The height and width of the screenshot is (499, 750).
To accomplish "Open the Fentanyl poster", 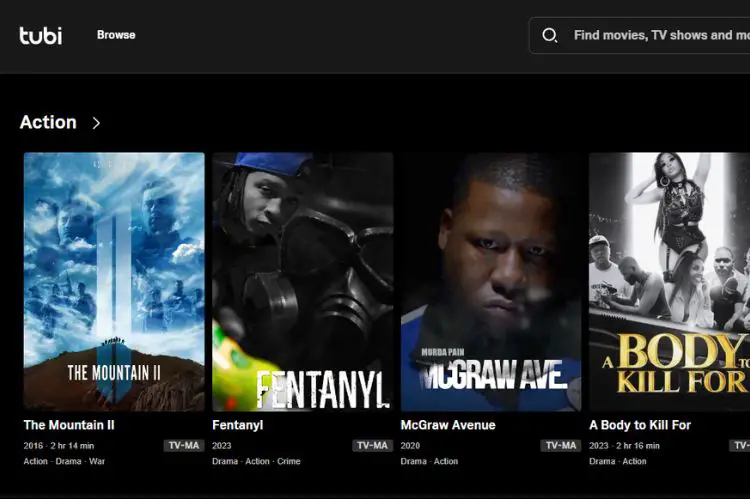I will point(303,282).
